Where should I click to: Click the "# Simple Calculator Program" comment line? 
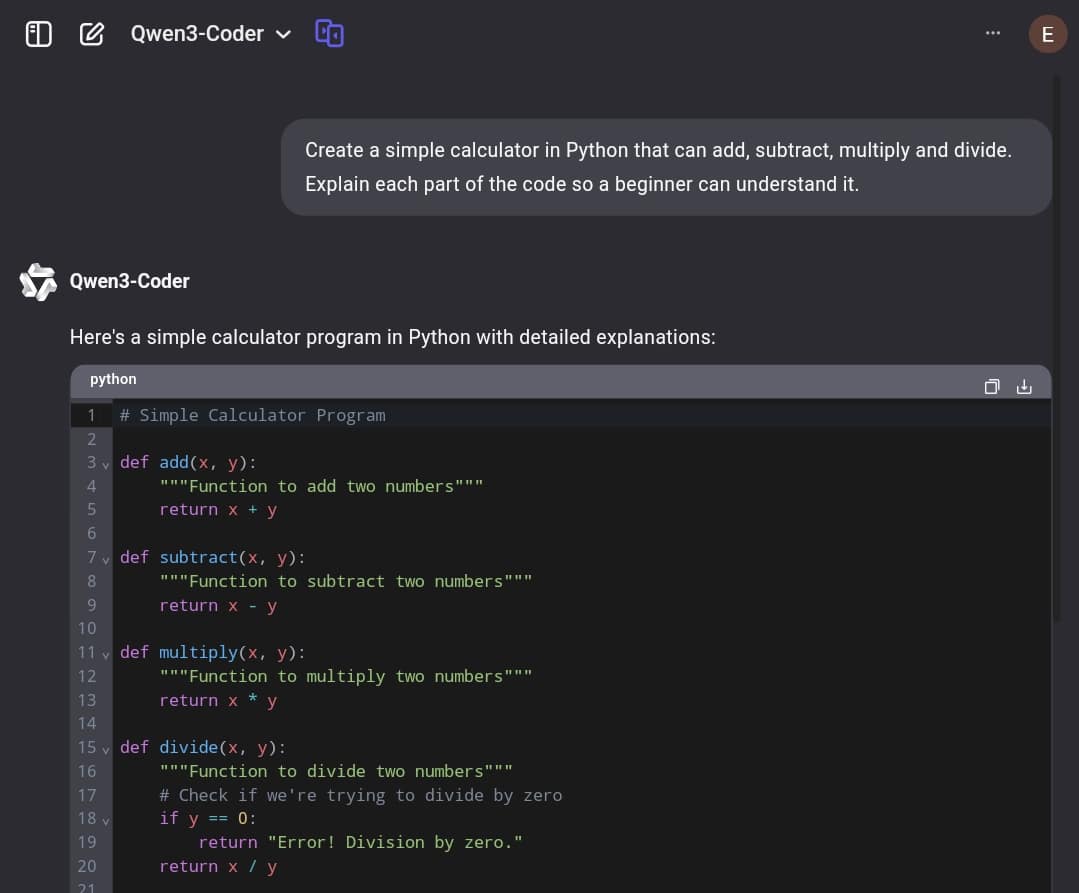tap(253, 416)
